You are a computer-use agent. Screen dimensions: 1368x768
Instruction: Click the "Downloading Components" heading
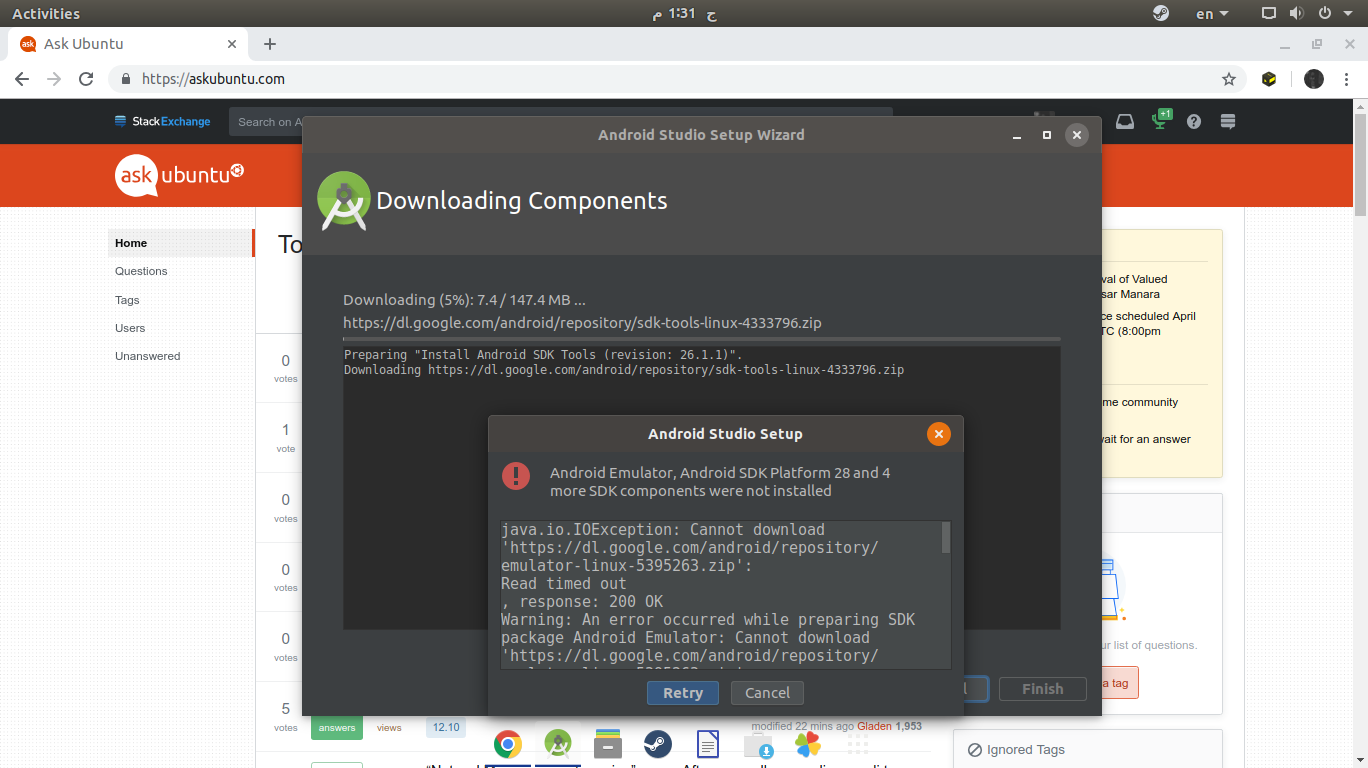522,200
